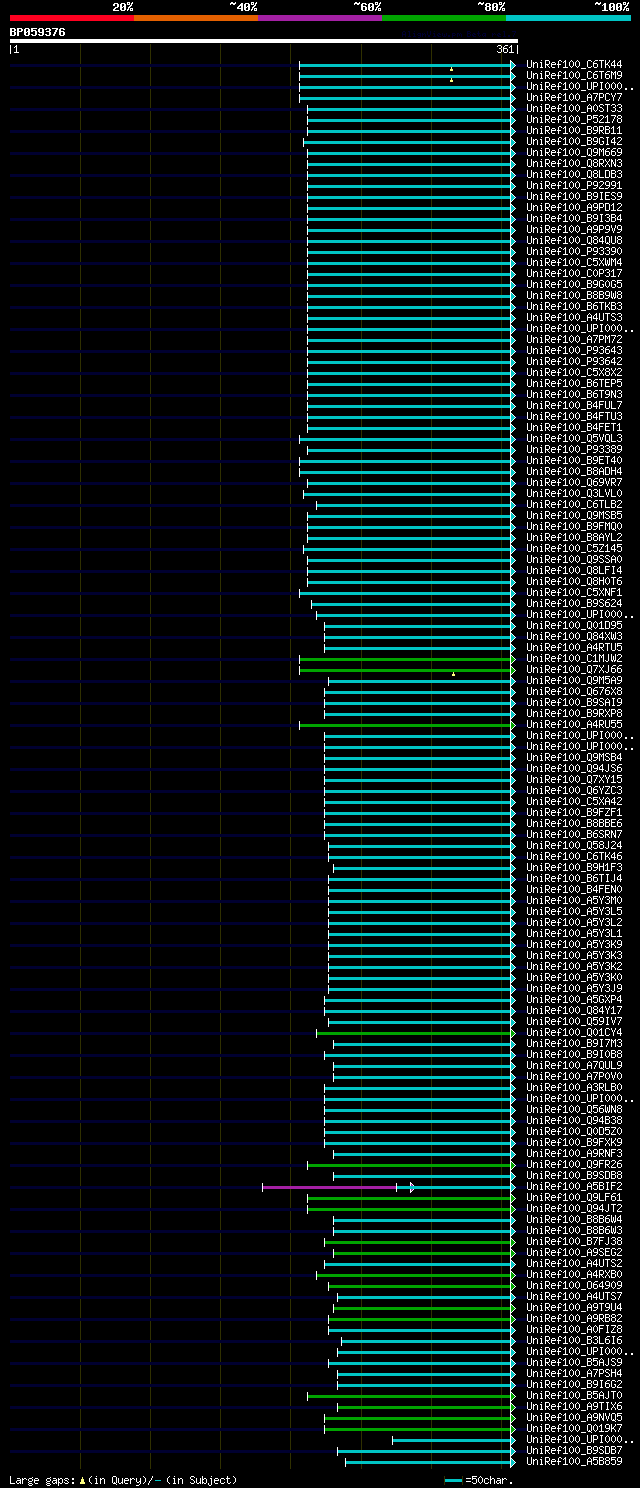Open hit UniRef100_Q7XJ66

573,670
